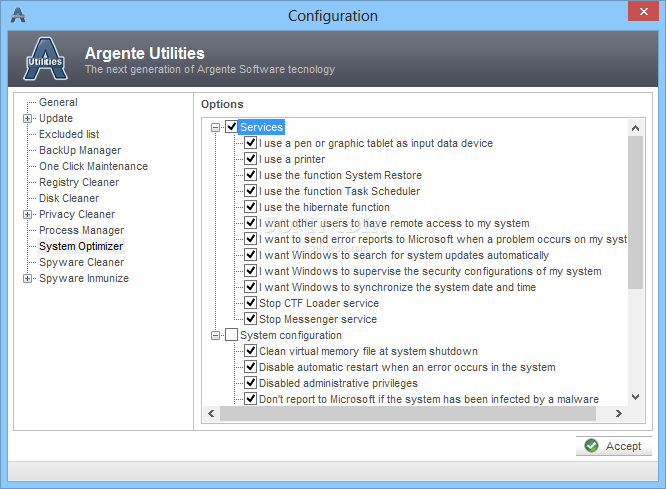This screenshot has width=666, height=489.
Task: Select Registry Cleaner in sidebar
Action: pyautogui.click(x=79, y=182)
